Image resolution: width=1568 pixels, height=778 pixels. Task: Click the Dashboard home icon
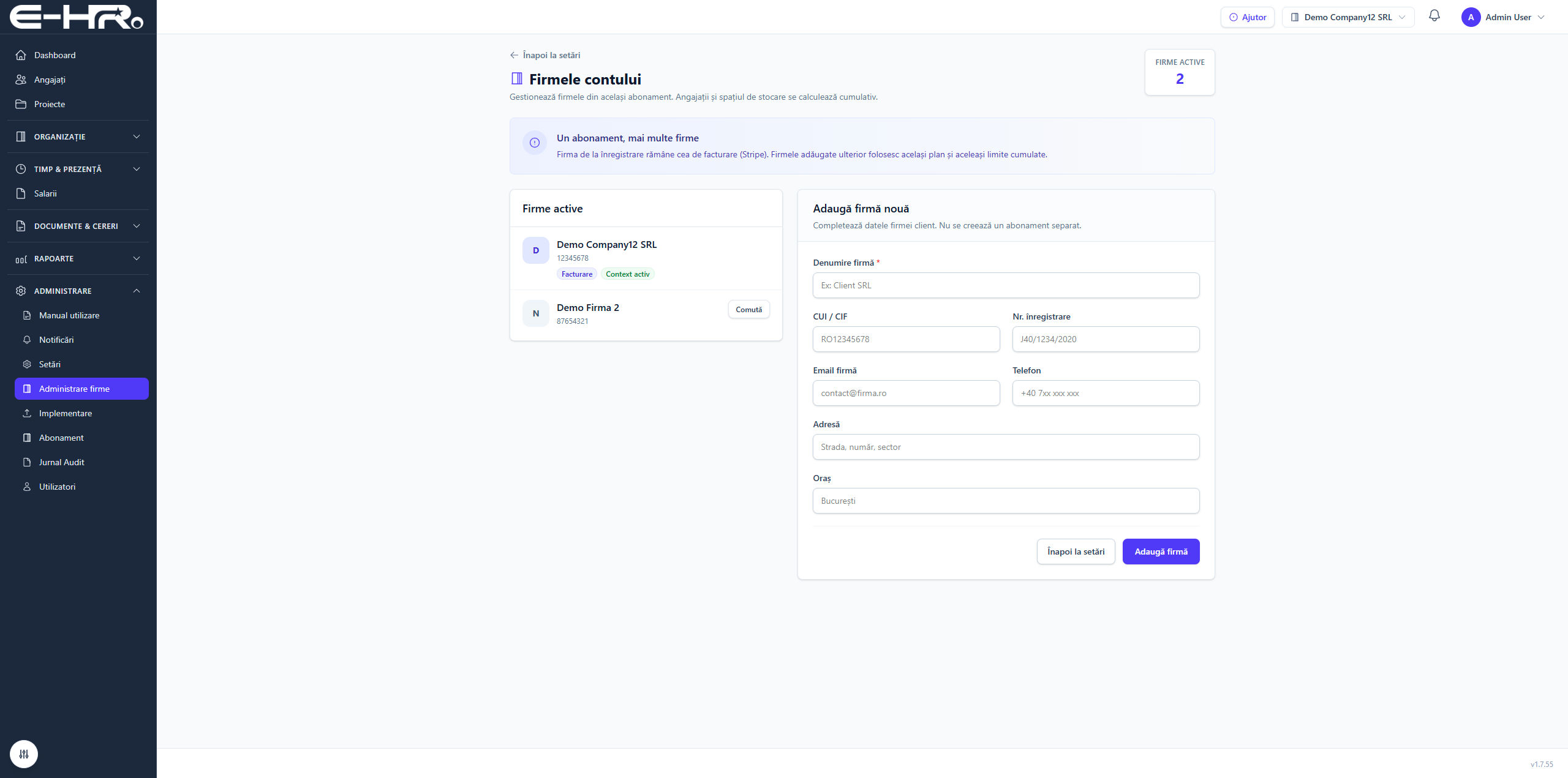[x=21, y=55]
